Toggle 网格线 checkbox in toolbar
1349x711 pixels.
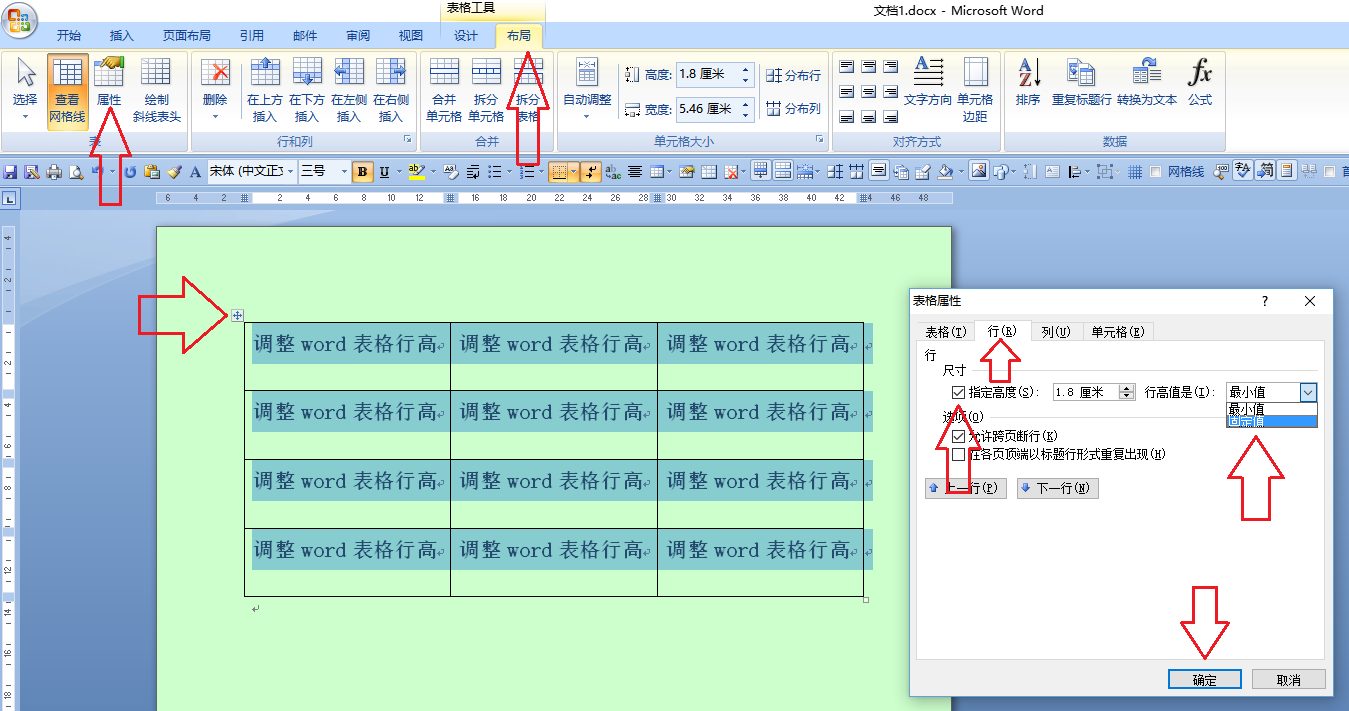[x=1156, y=172]
